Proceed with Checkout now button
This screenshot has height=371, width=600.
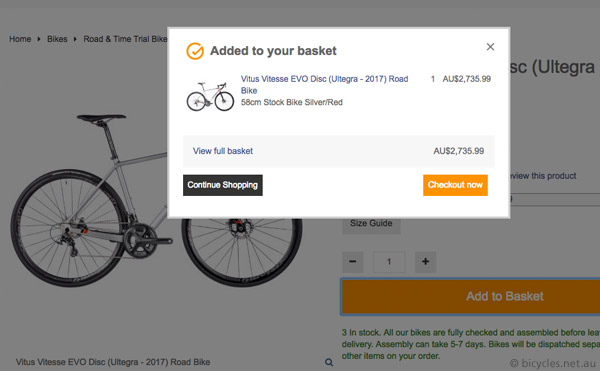coord(455,185)
